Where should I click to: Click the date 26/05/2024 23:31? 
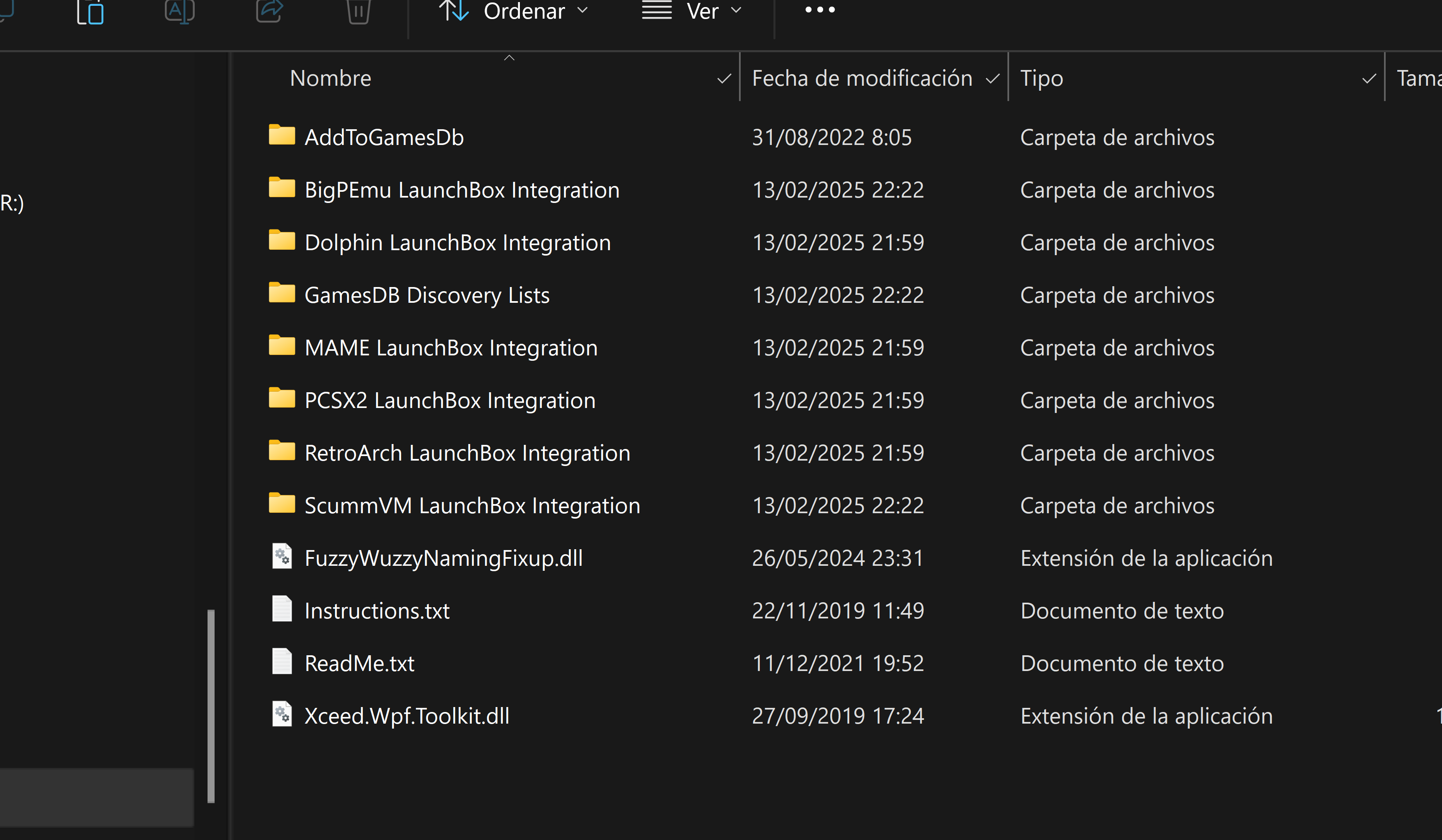(838, 558)
